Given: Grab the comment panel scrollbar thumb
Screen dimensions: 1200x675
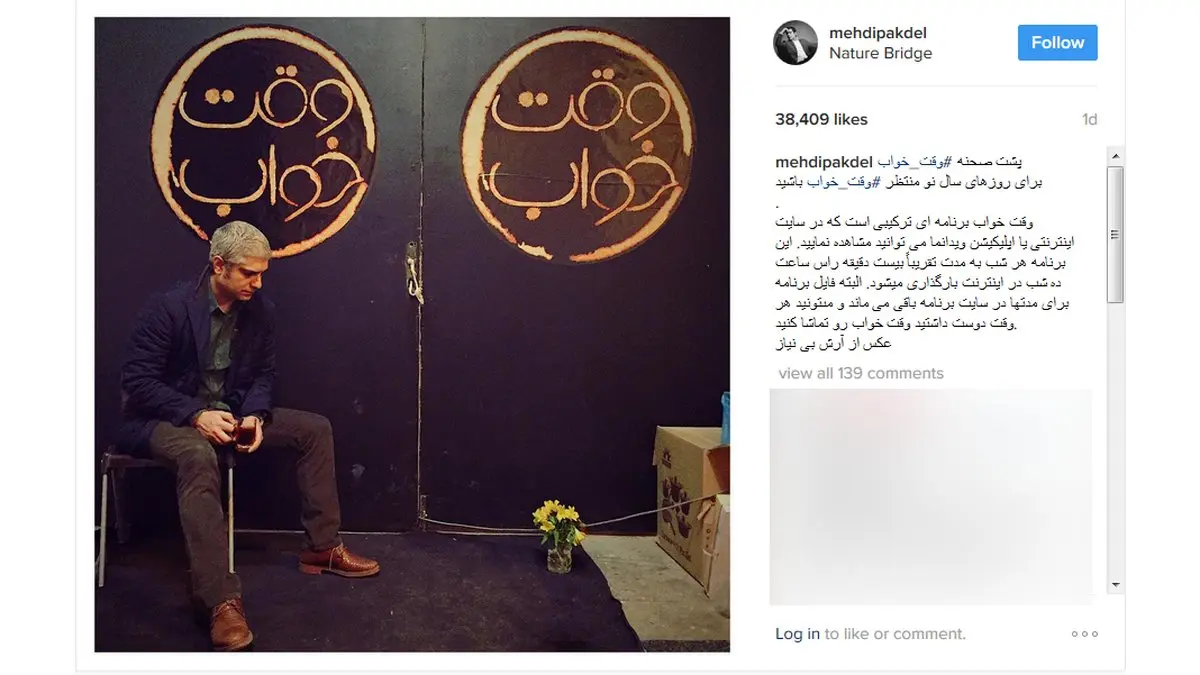Looking at the screenshot, I should pyautogui.click(x=1115, y=235).
